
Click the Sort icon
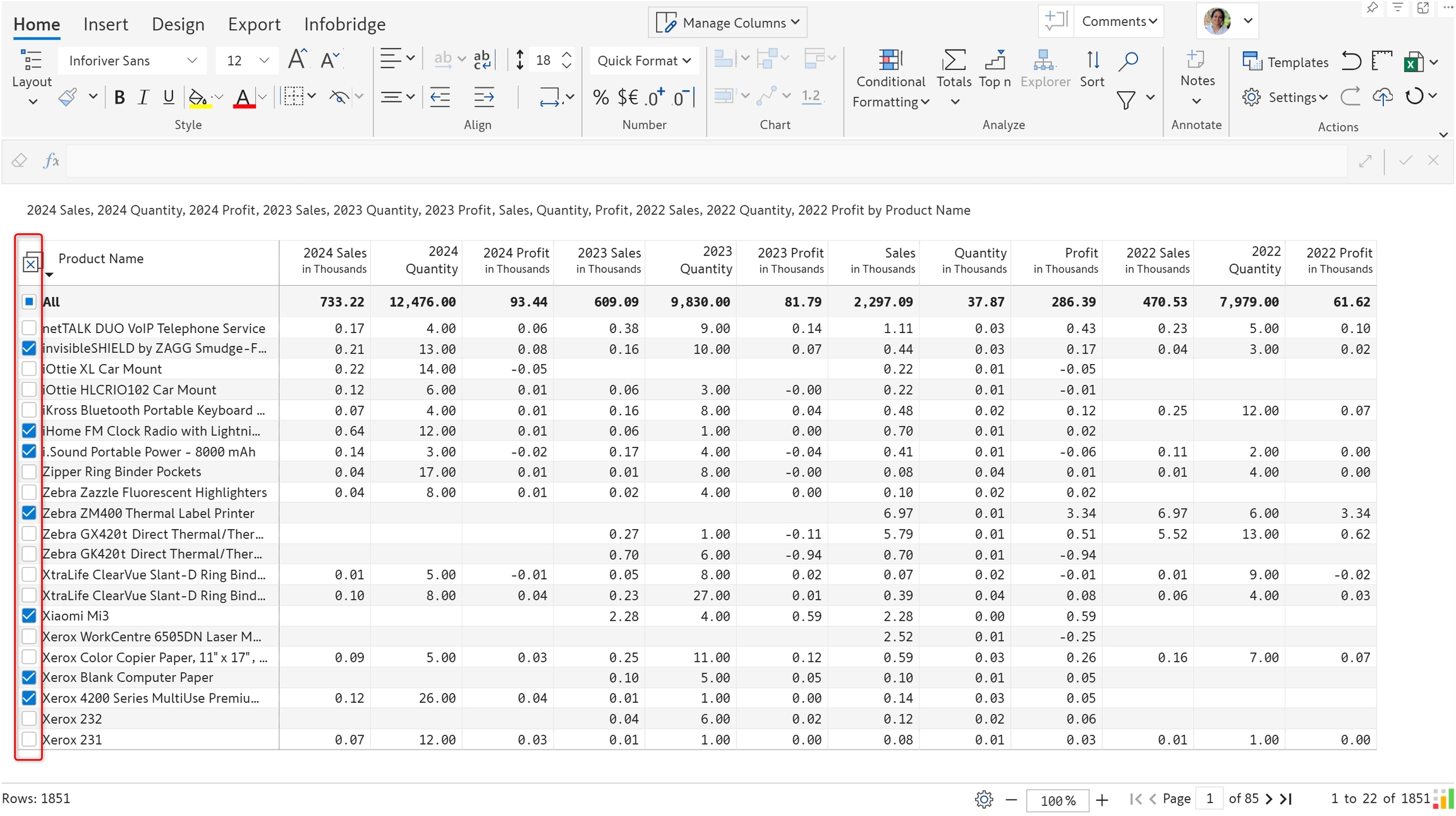[1092, 61]
